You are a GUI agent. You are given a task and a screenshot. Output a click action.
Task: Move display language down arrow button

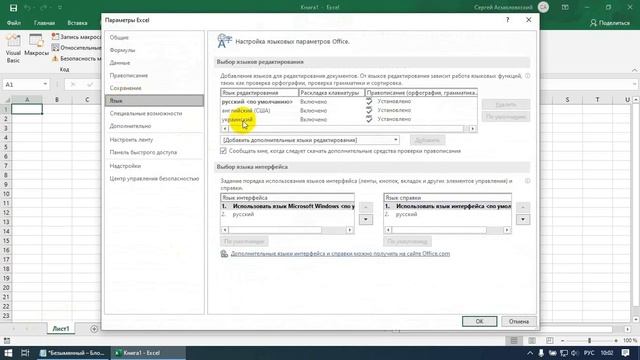click(x=366, y=220)
